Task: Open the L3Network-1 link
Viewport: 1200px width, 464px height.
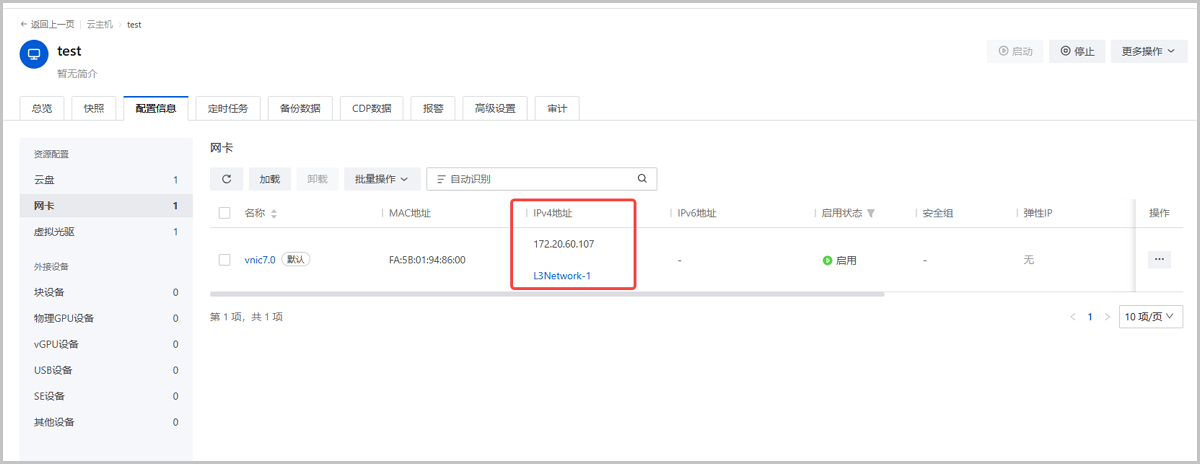Action: (x=563, y=276)
